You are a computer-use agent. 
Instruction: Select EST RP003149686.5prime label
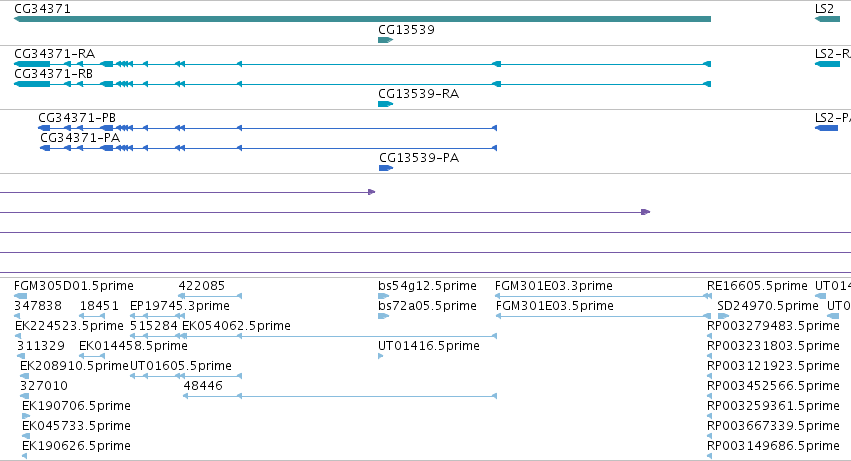pyautogui.click(x=773, y=446)
